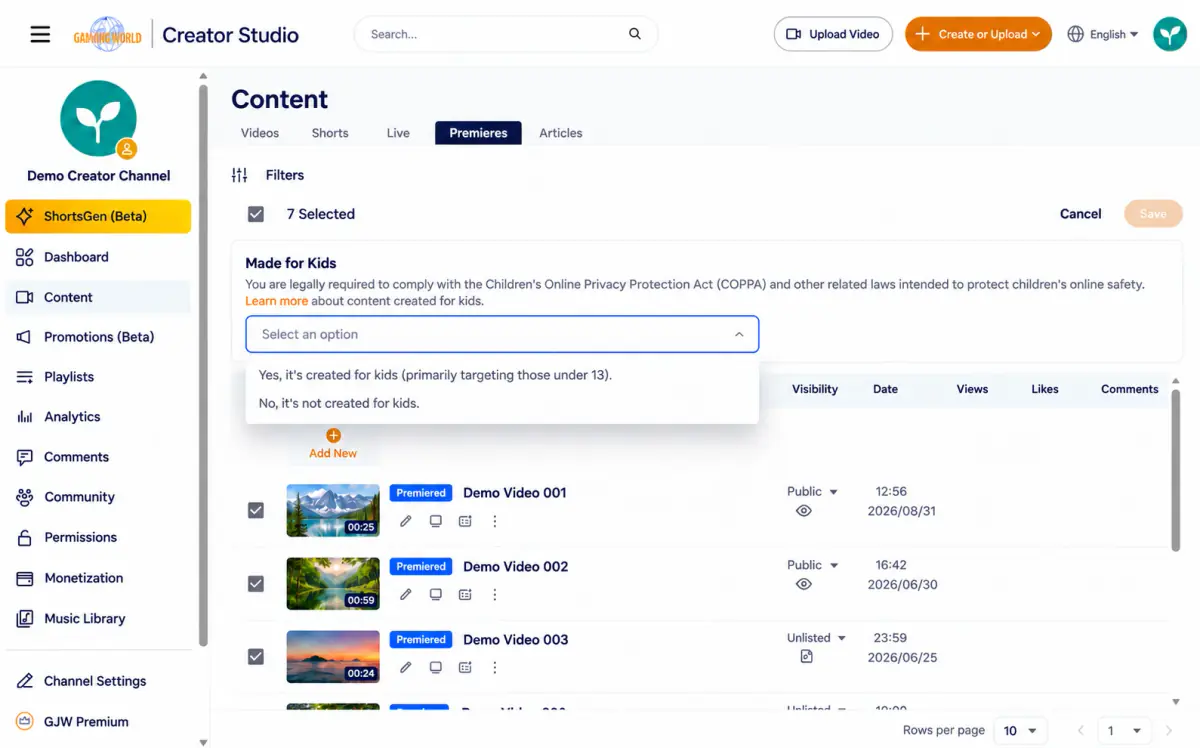This screenshot has width=1200, height=748.
Task: Open the hamburger navigation menu
Action: point(40,35)
